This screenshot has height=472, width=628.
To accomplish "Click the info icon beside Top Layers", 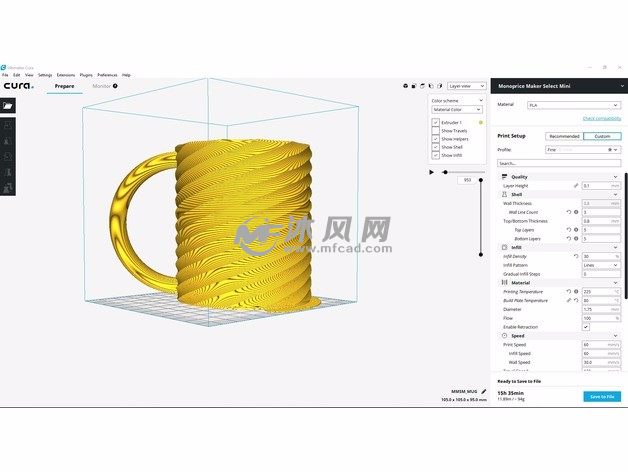I will 576,230.
